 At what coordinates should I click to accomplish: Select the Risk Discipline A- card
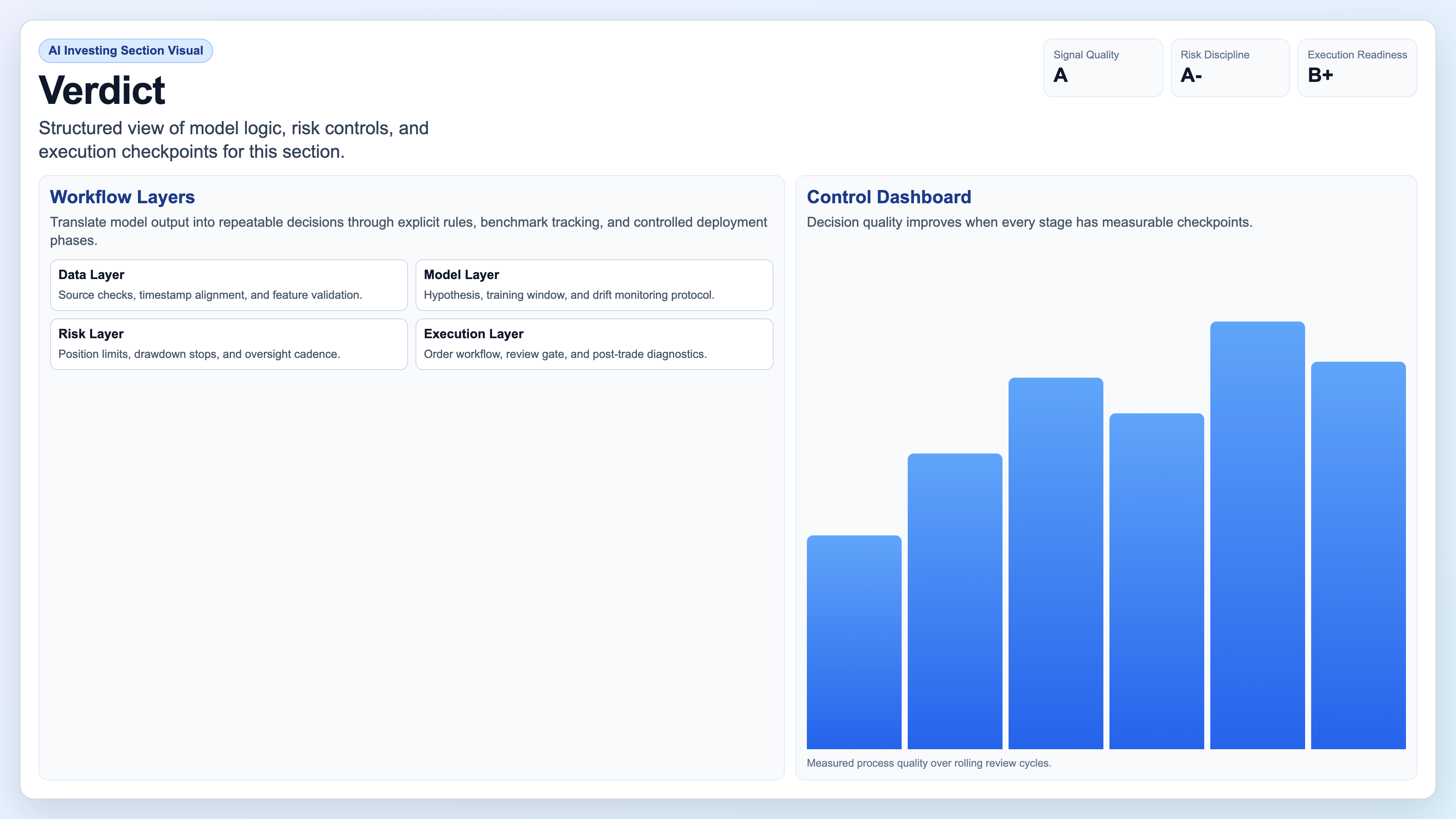pos(1230,67)
